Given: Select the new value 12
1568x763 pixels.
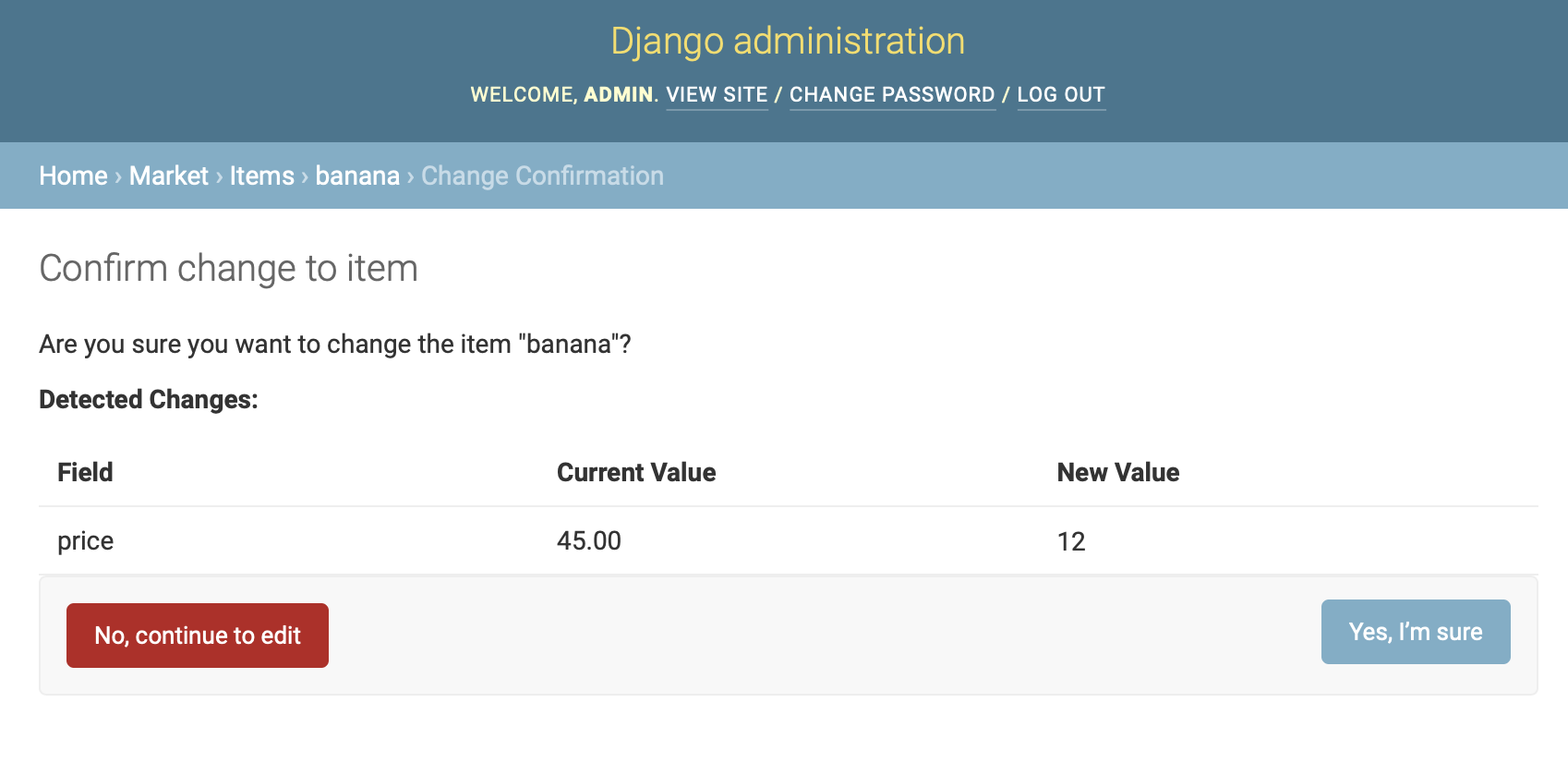Looking at the screenshot, I should coord(1073,541).
